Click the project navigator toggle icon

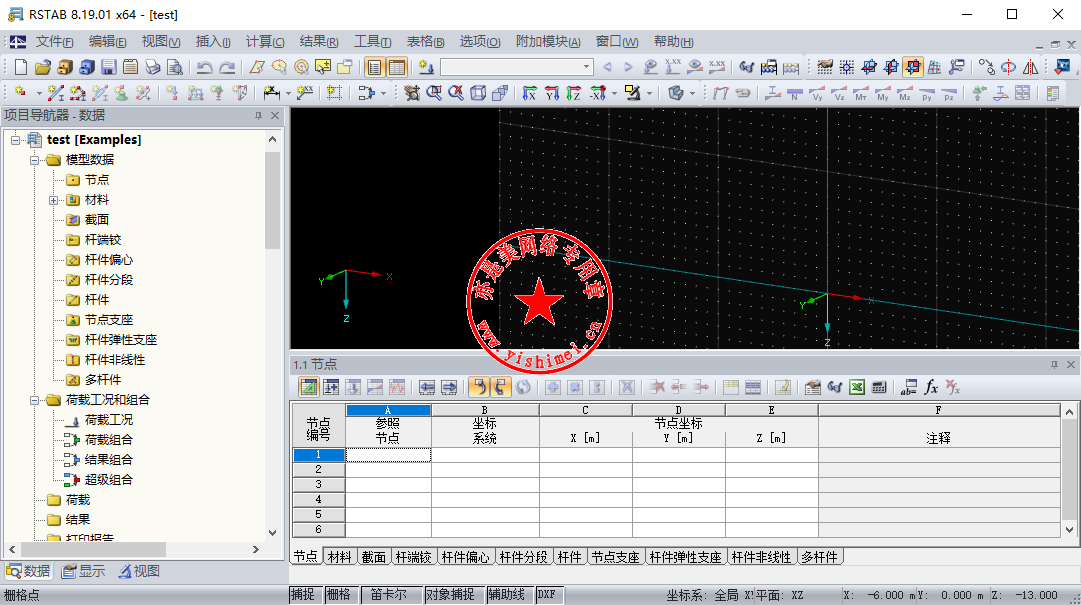click(x=374, y=67)
